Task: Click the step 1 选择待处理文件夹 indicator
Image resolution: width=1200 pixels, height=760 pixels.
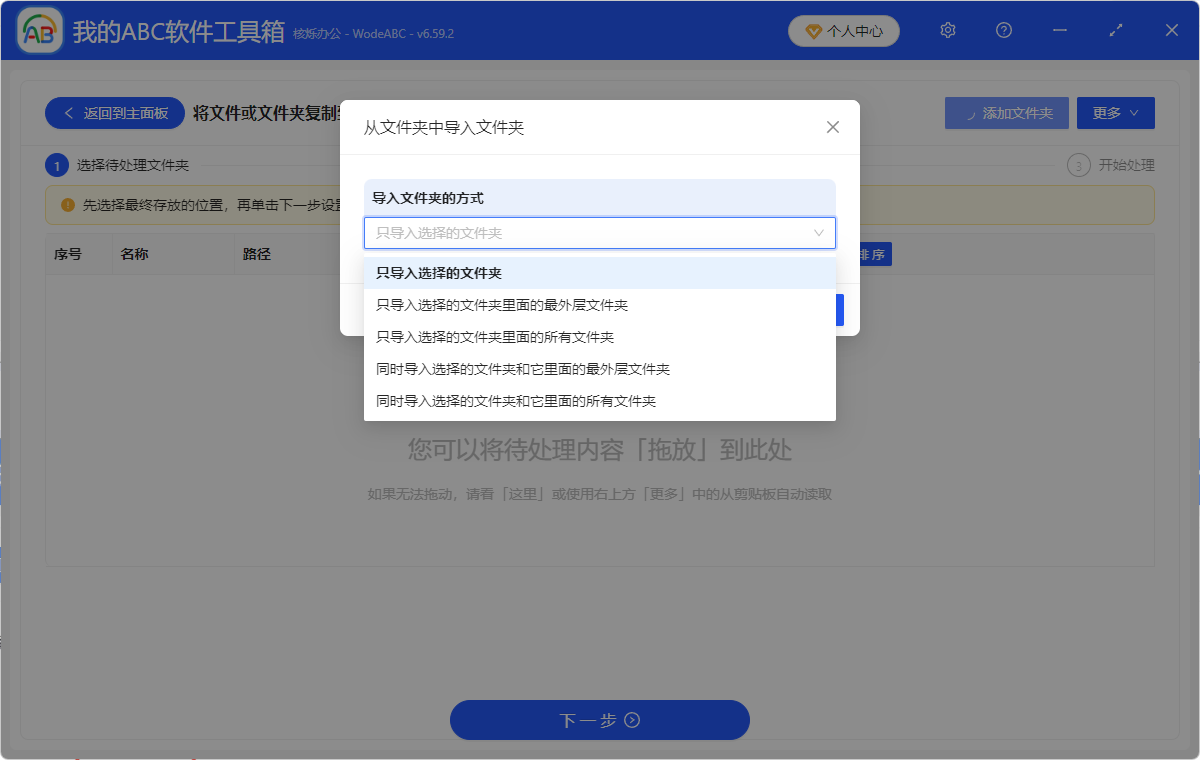Action: 57,165
